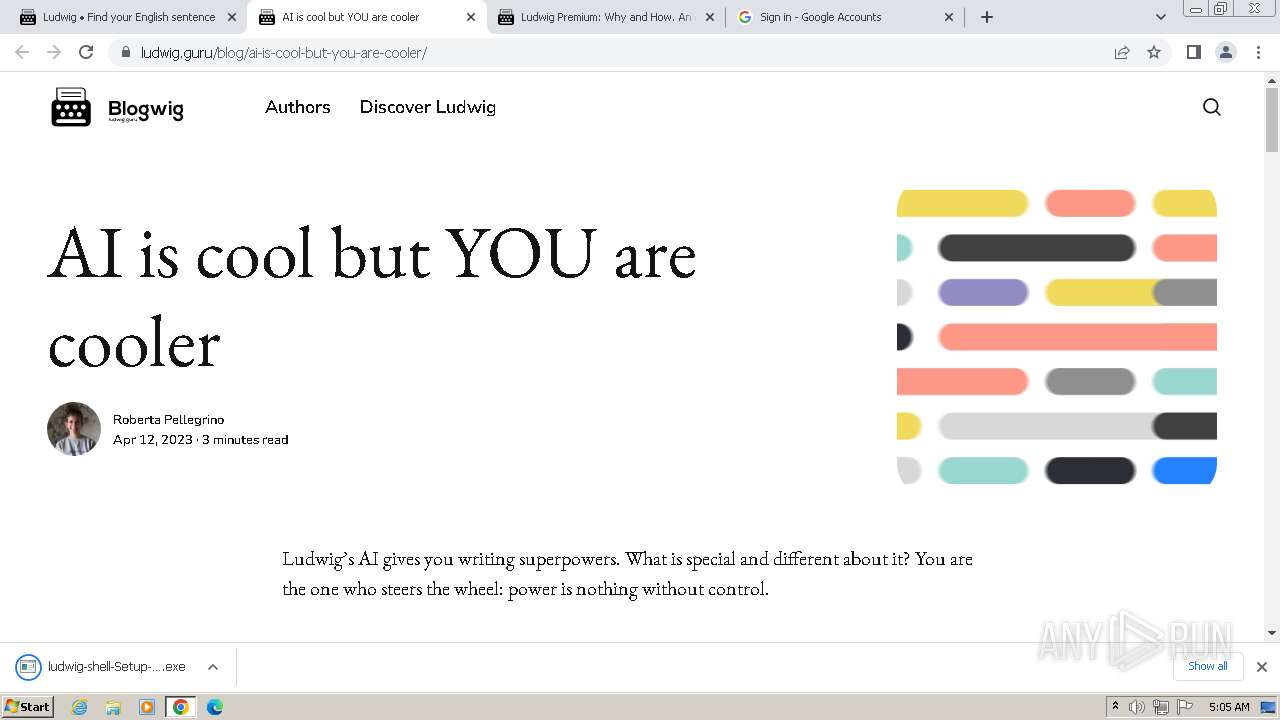The height and width of the screenshot is (720, 1280).
Task: Open the Windows Start button
Action: coord(28,706)
